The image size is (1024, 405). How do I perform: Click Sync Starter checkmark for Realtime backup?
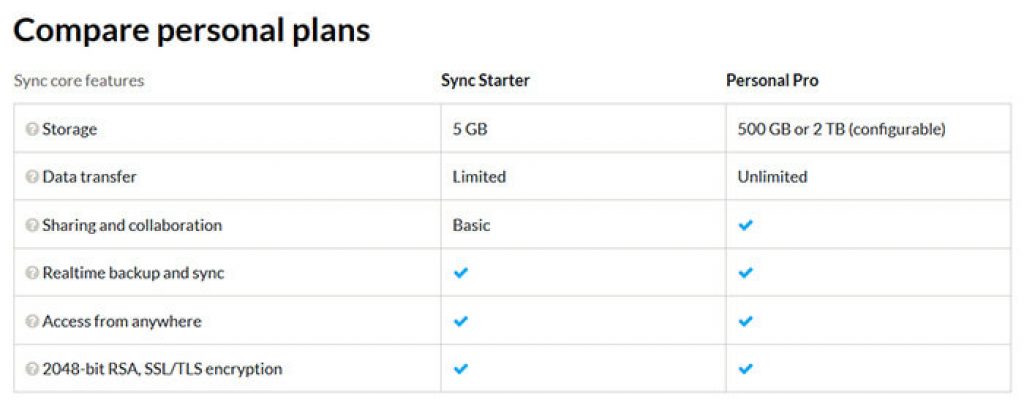[460, 273]
